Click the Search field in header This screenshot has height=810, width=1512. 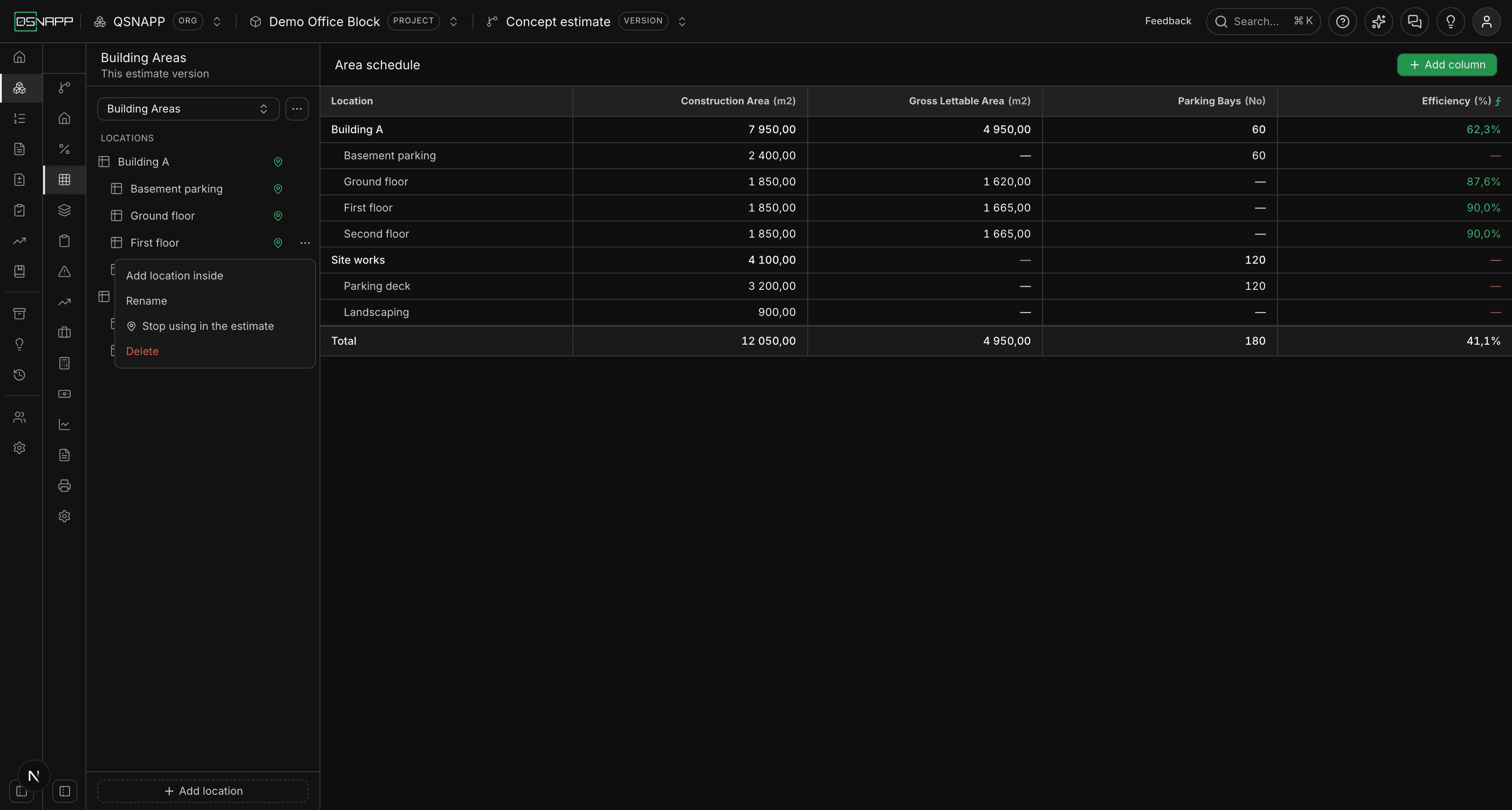tap(1263, 22)
